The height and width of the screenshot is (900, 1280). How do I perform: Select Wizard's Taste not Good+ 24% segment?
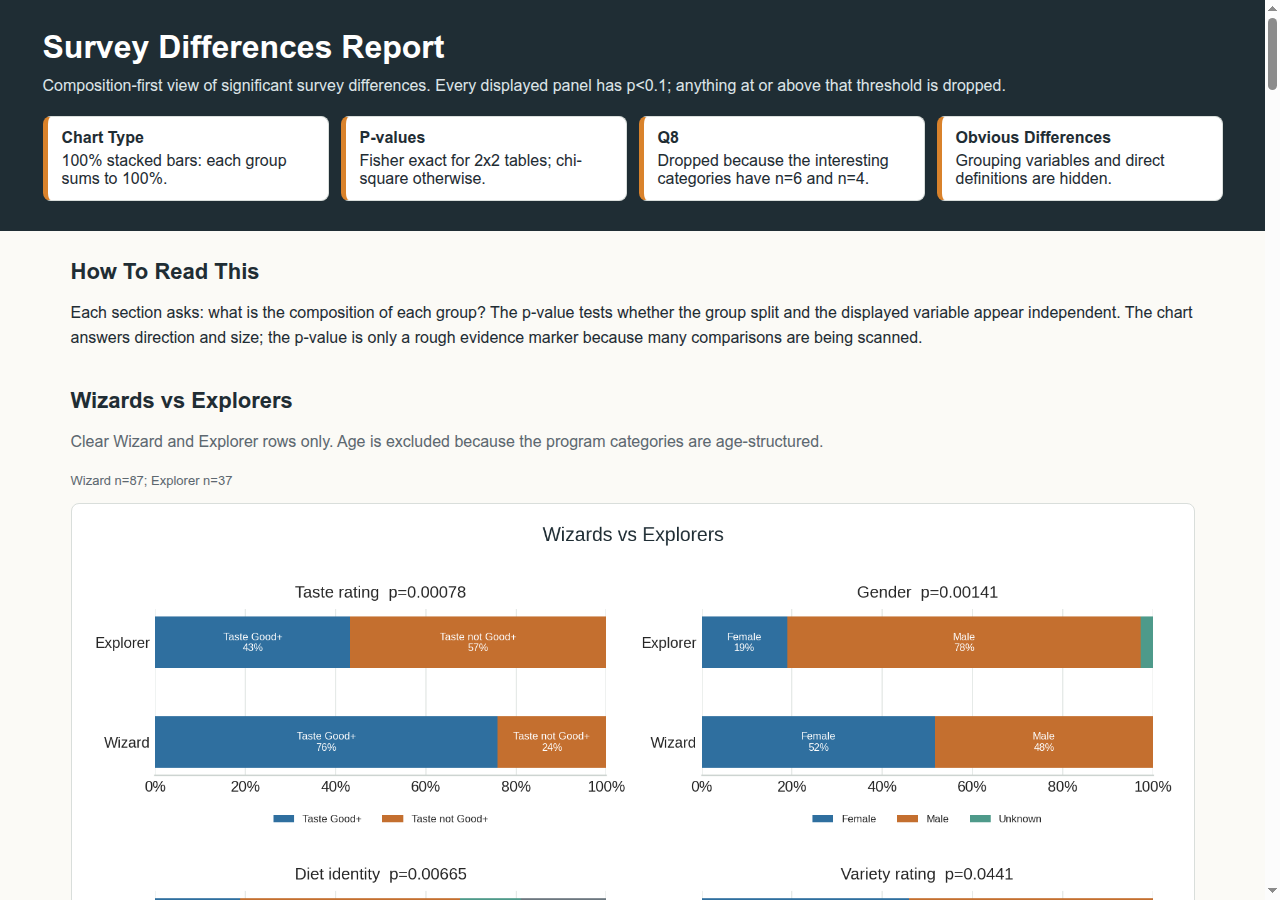coord(552,742)
